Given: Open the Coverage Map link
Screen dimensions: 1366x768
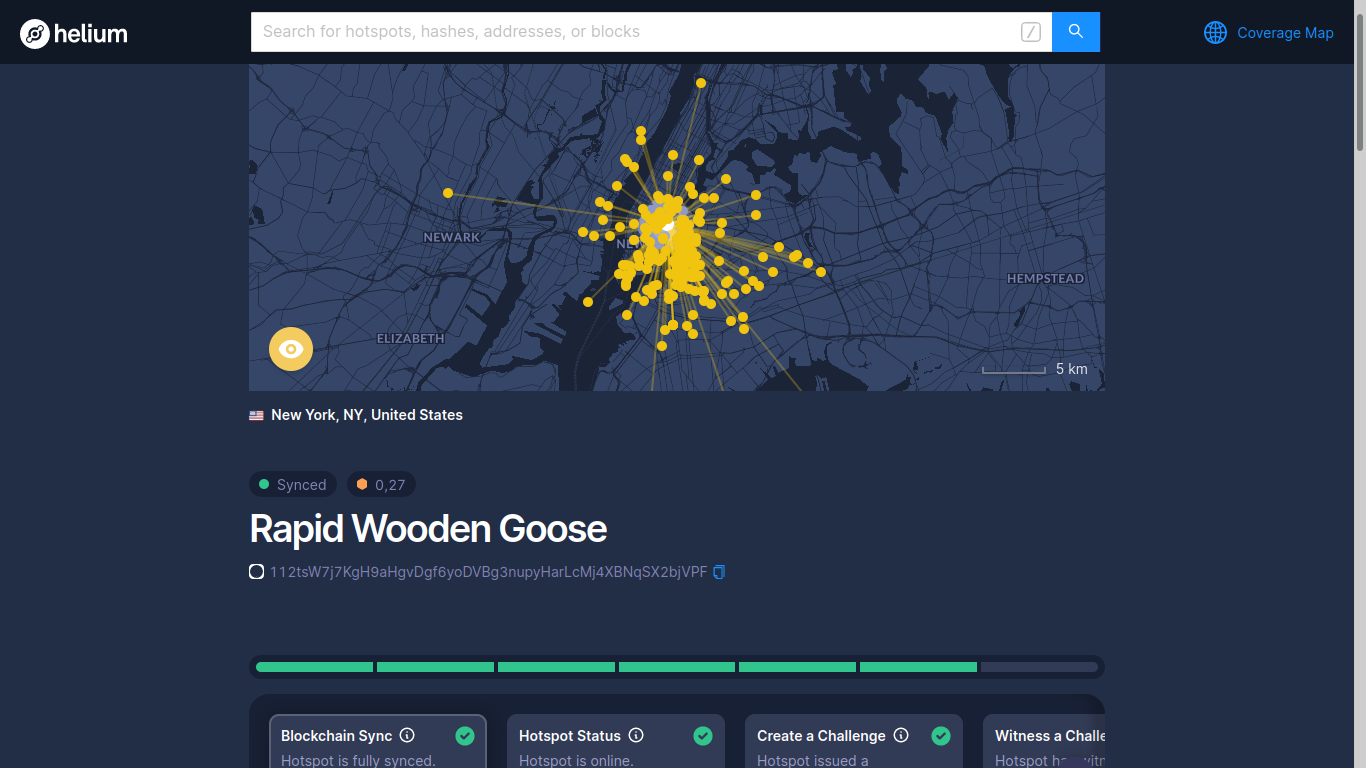Looking at the screenshot, I should click(1284, 33).
